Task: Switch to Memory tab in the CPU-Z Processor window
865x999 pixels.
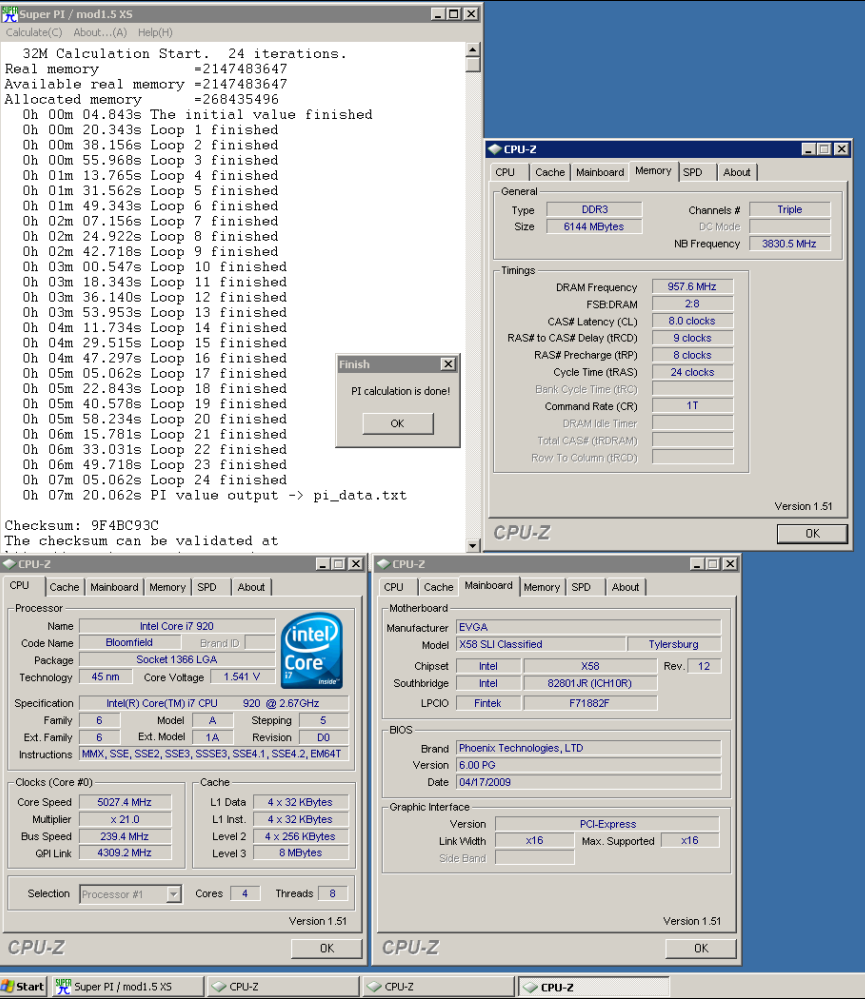Action: pyautogui.click(x=167, y=587)
